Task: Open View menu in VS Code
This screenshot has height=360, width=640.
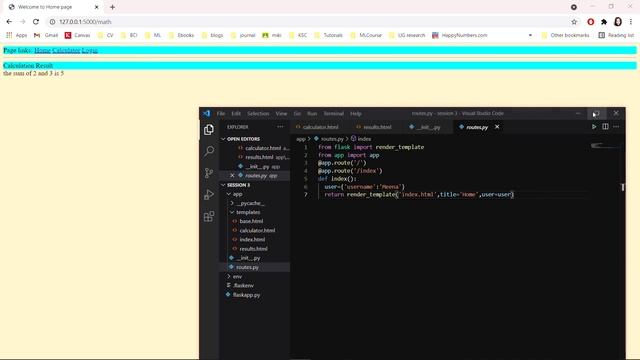Action: coord(281,113)
